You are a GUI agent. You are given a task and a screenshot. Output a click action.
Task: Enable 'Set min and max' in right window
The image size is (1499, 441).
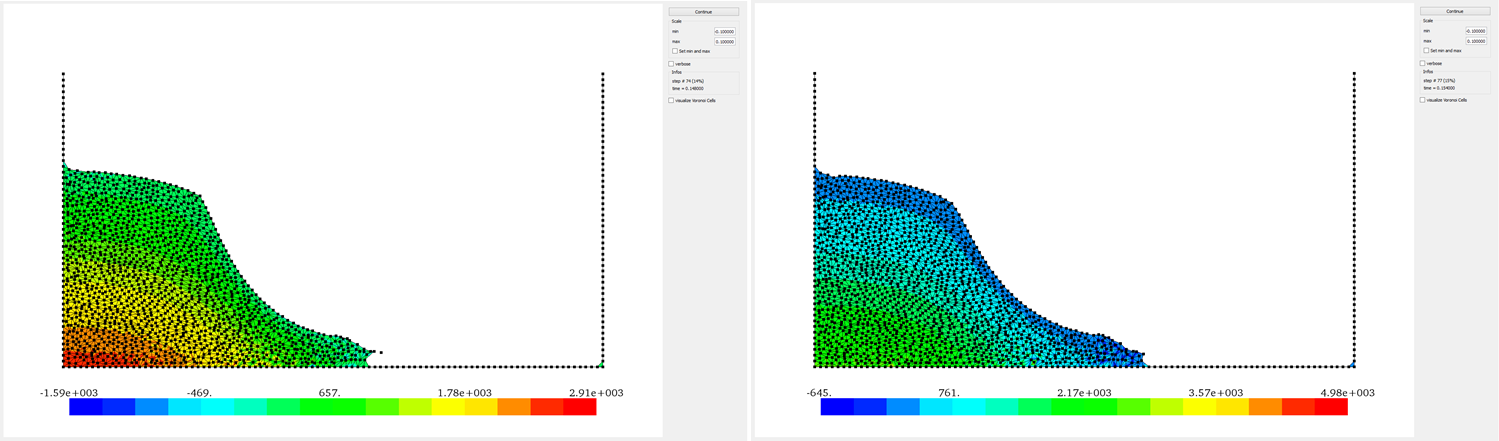click(1426, 50)
